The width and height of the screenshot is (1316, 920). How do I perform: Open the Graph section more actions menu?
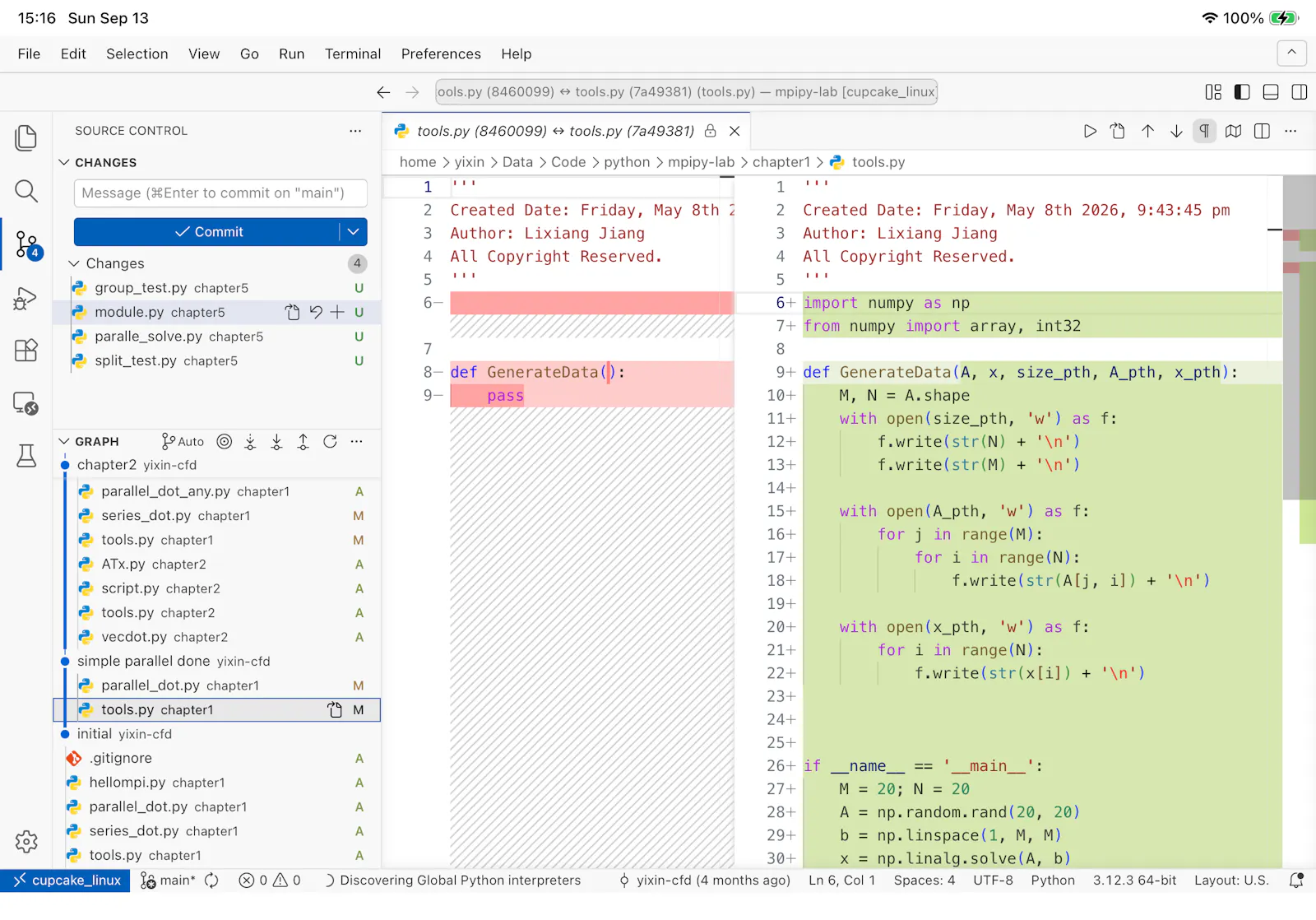pos(356,442)
